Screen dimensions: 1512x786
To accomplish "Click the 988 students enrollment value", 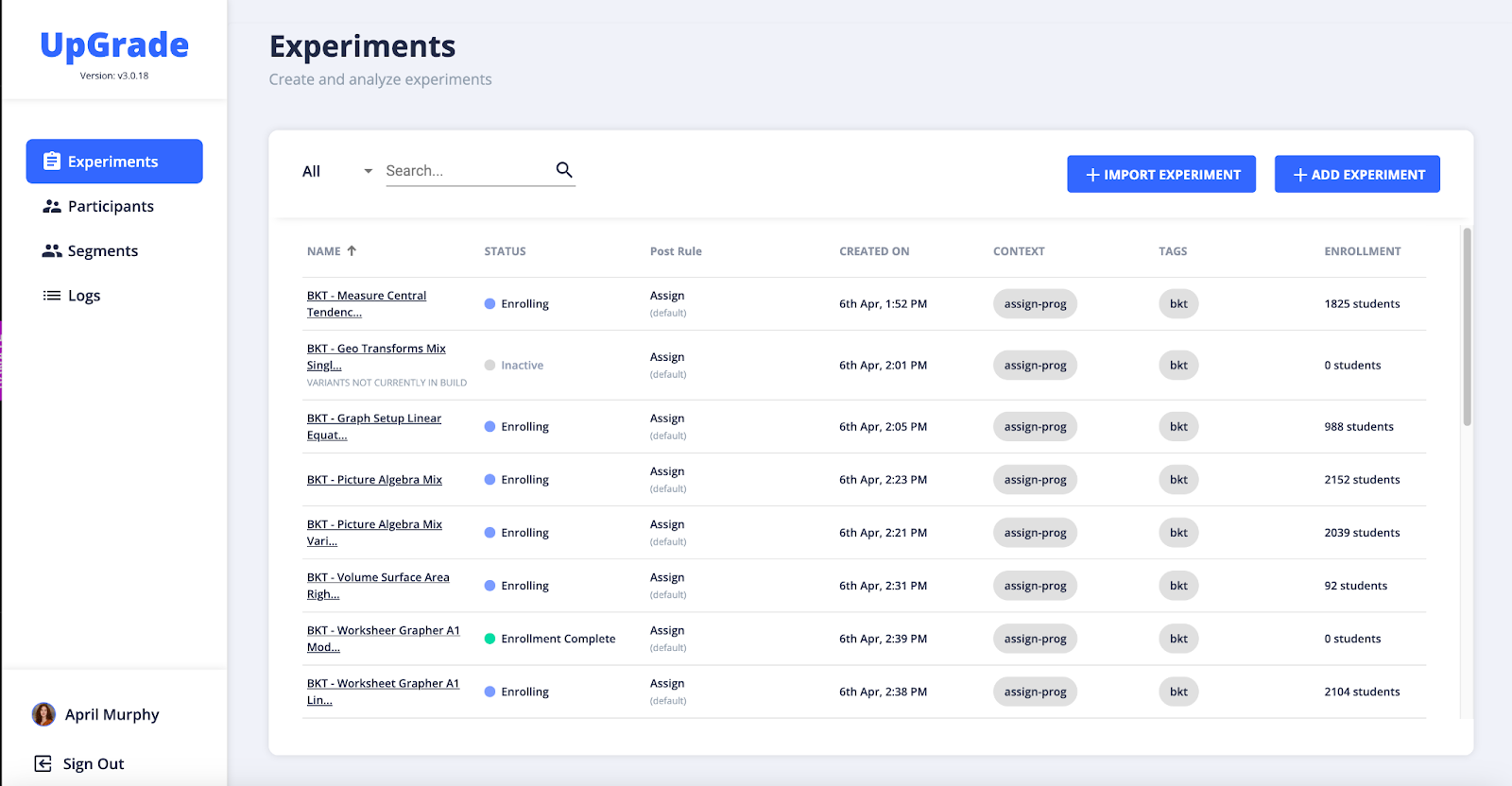I will [x=1359, y=427].
